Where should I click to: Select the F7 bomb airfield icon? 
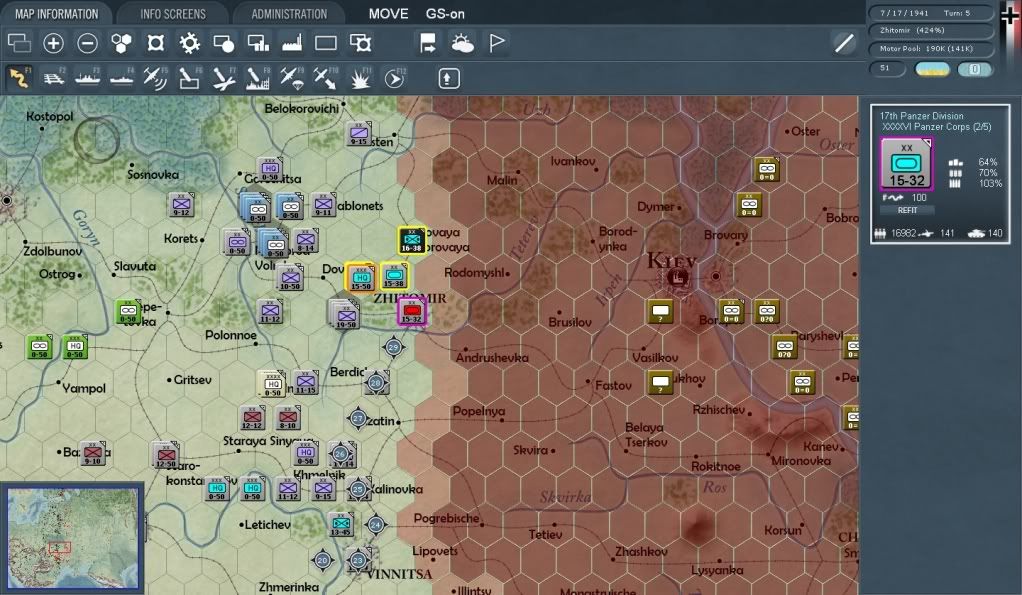point(224,78)
